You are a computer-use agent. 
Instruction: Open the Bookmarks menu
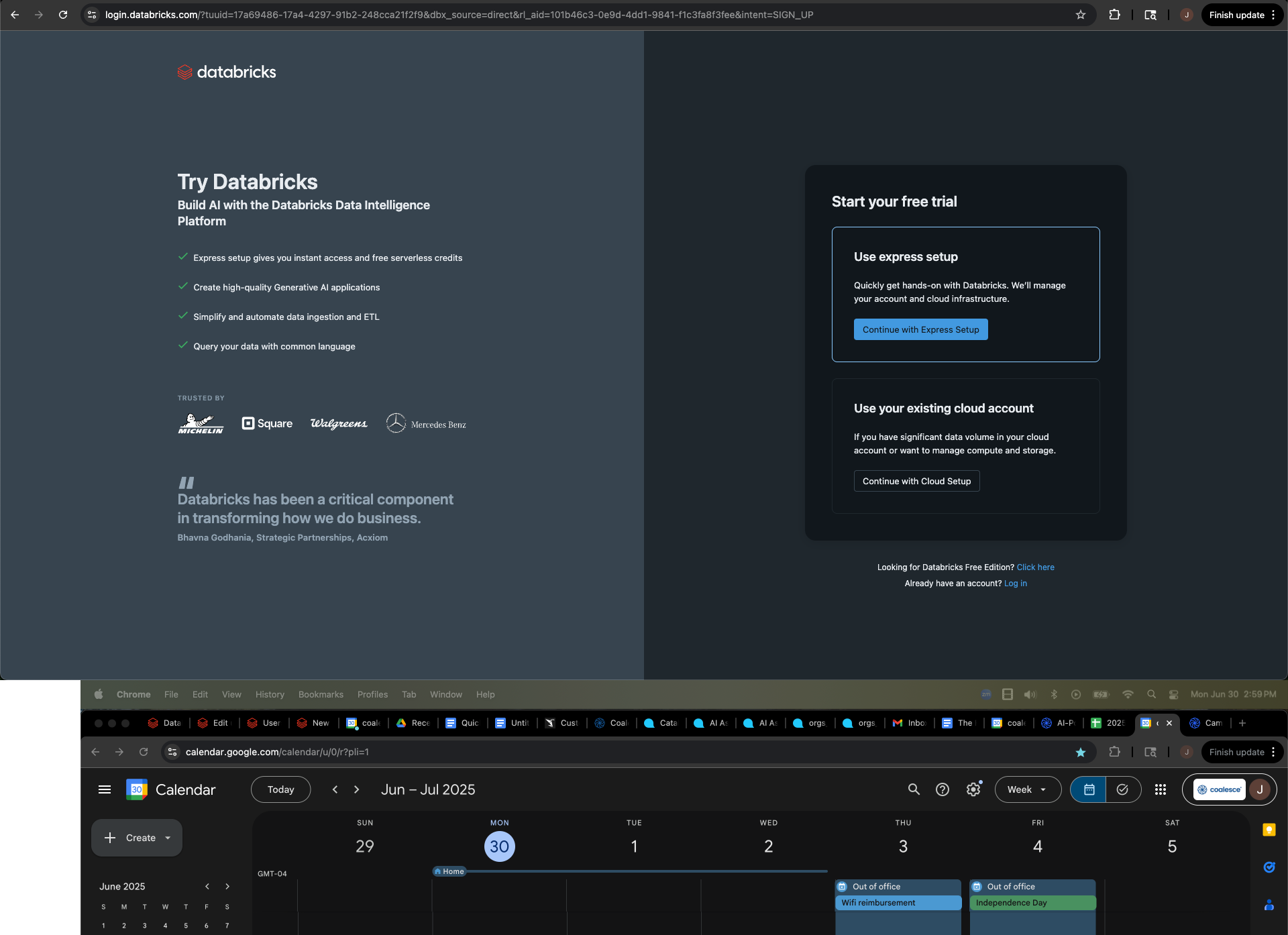coord(321,694)
